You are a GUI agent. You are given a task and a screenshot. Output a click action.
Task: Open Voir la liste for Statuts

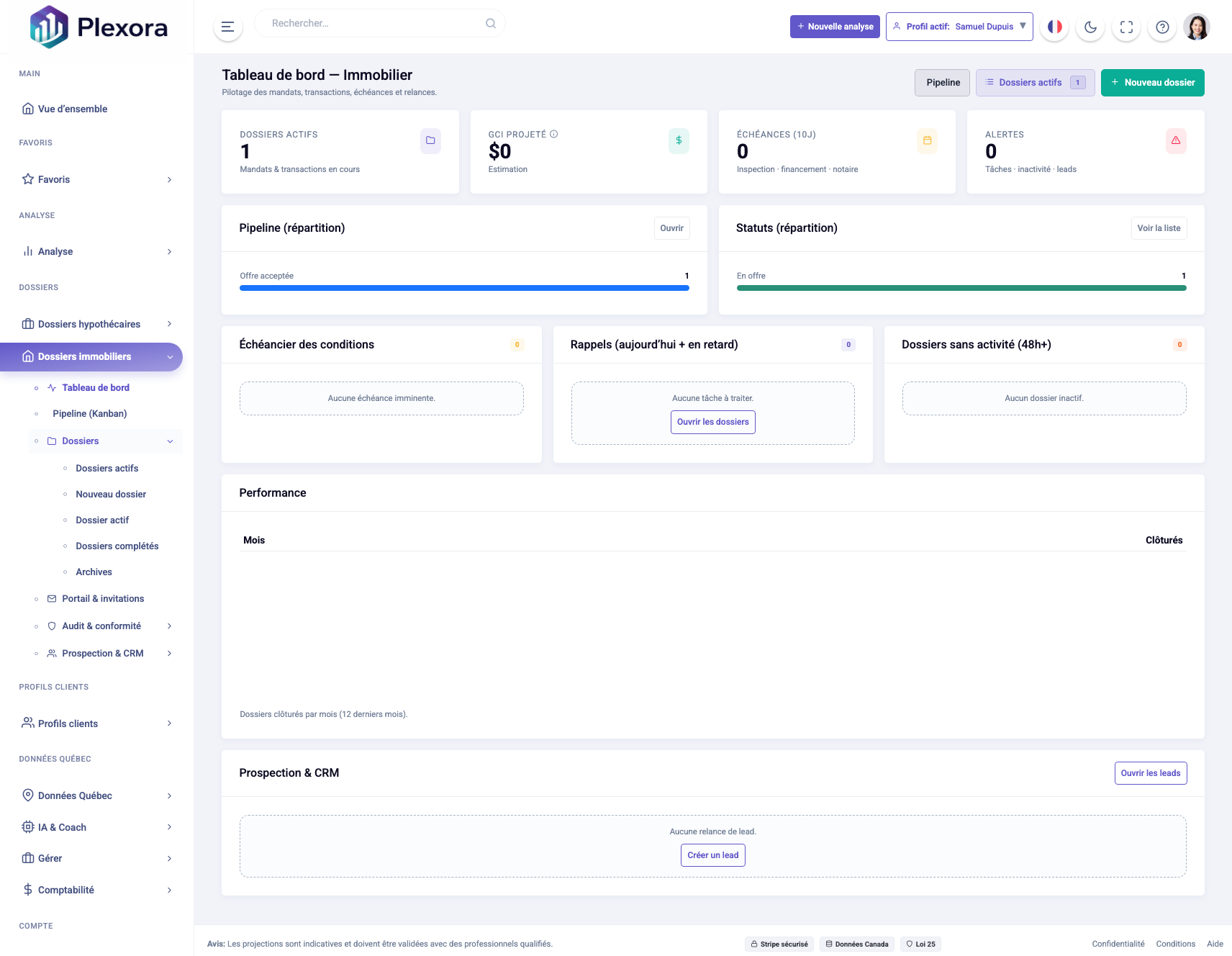tap(1159, 228)
